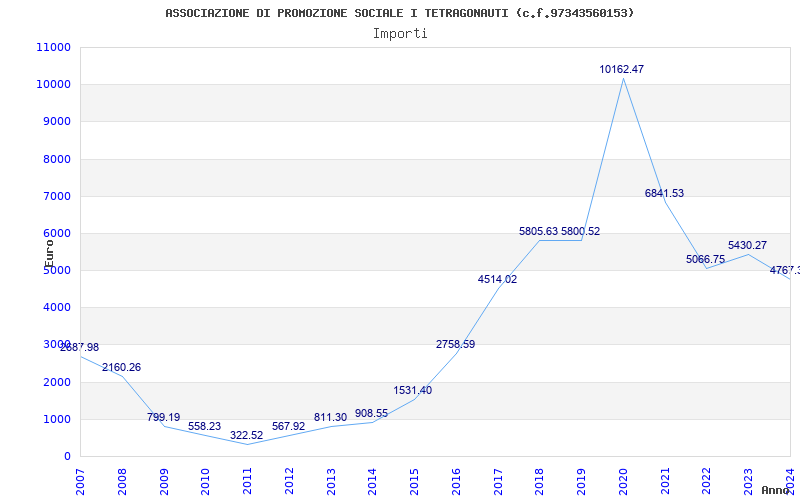Select the y-axis tick 10000
This screenshot has height=500, width=800.
[54, 84]
